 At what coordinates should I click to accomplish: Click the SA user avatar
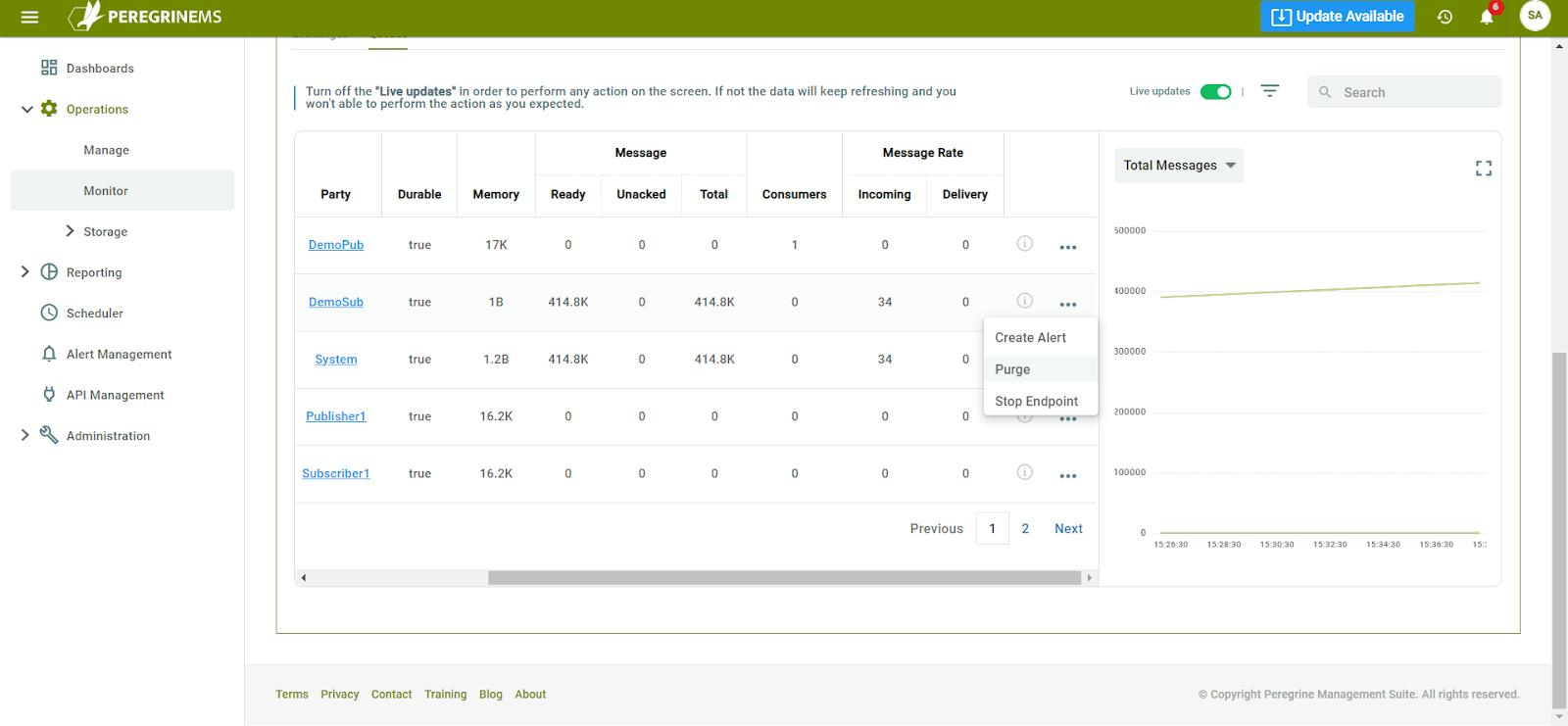(x=1535, y=16)
